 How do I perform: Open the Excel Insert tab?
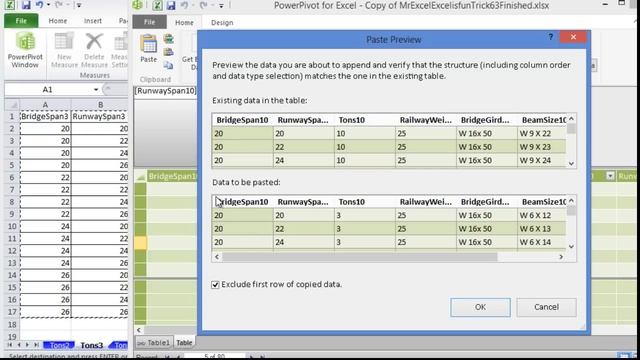pyautogui.click(x=93, y=21)
